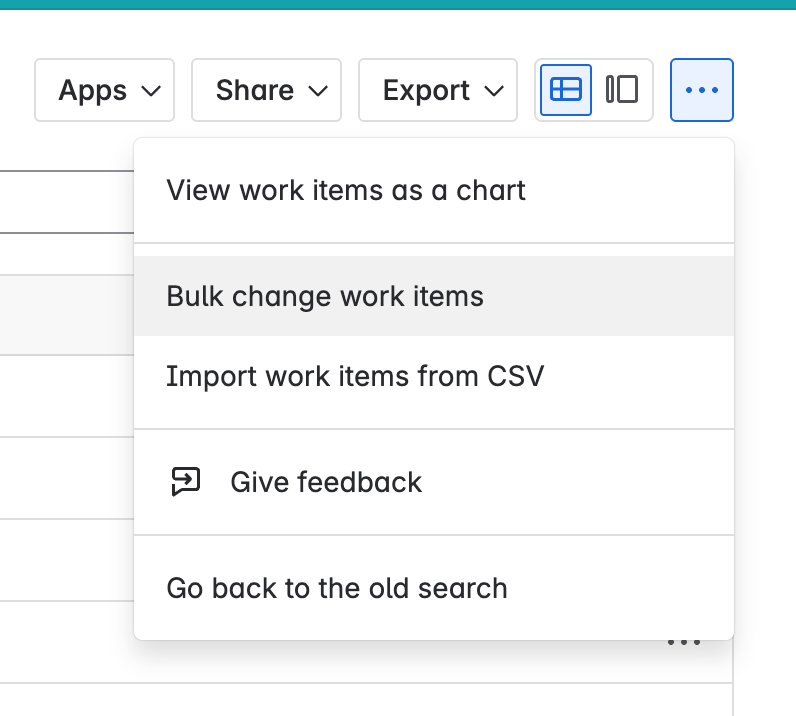Click the Give feedback speech-bubble icon
Screen dimensions: 796x716
(x=186, y=482)
